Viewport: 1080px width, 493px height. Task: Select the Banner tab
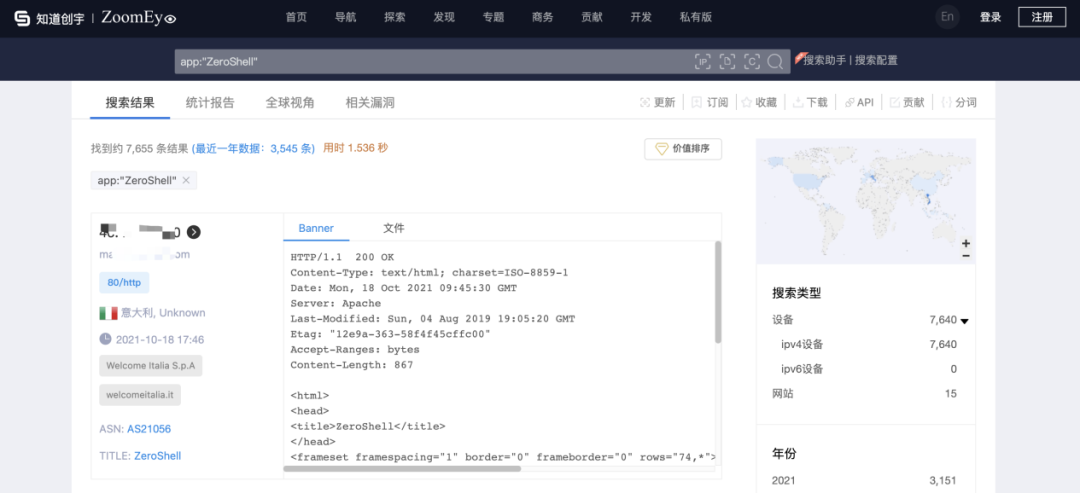pos(316,228)
